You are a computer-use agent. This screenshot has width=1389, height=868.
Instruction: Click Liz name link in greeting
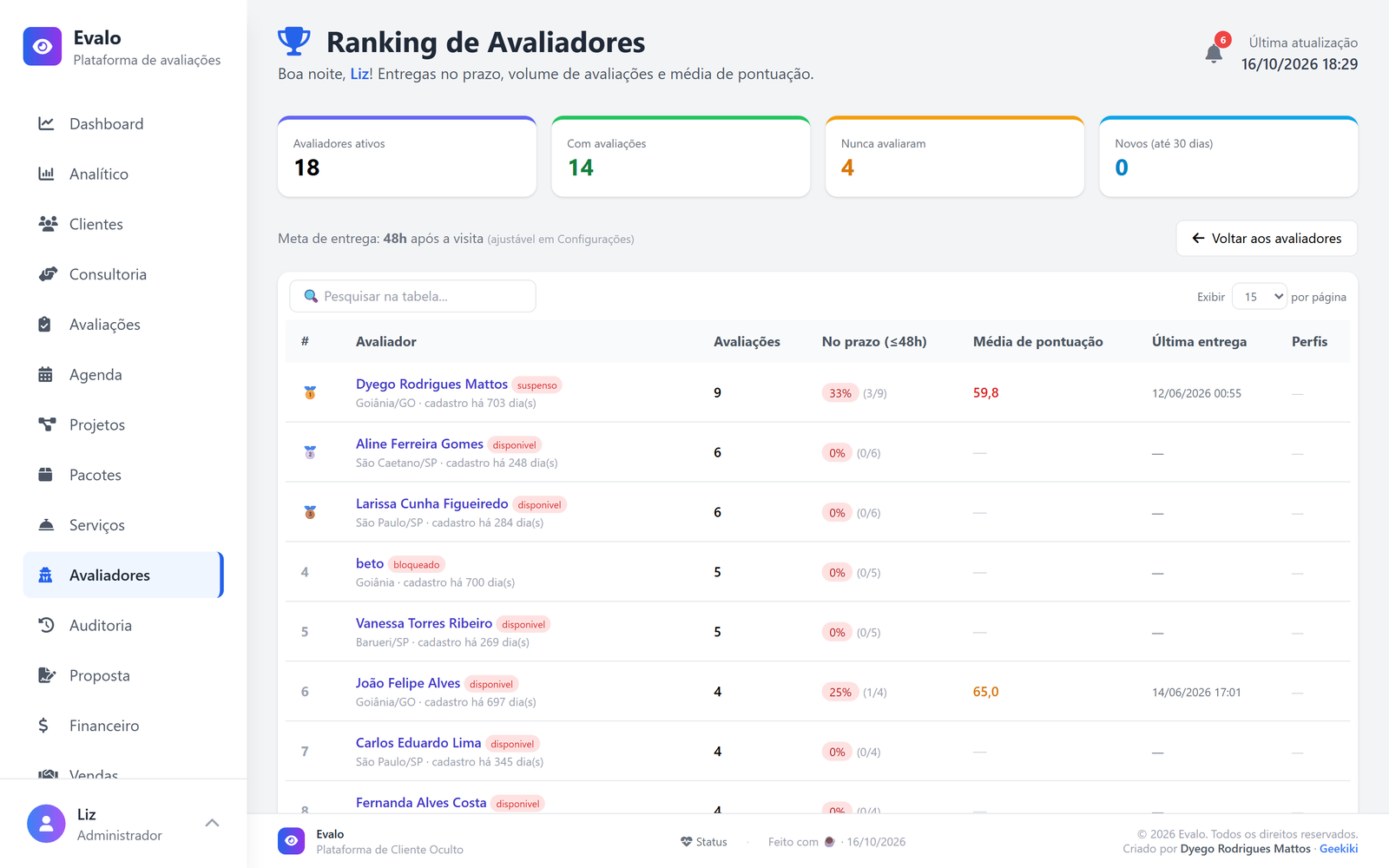point(359,74)
